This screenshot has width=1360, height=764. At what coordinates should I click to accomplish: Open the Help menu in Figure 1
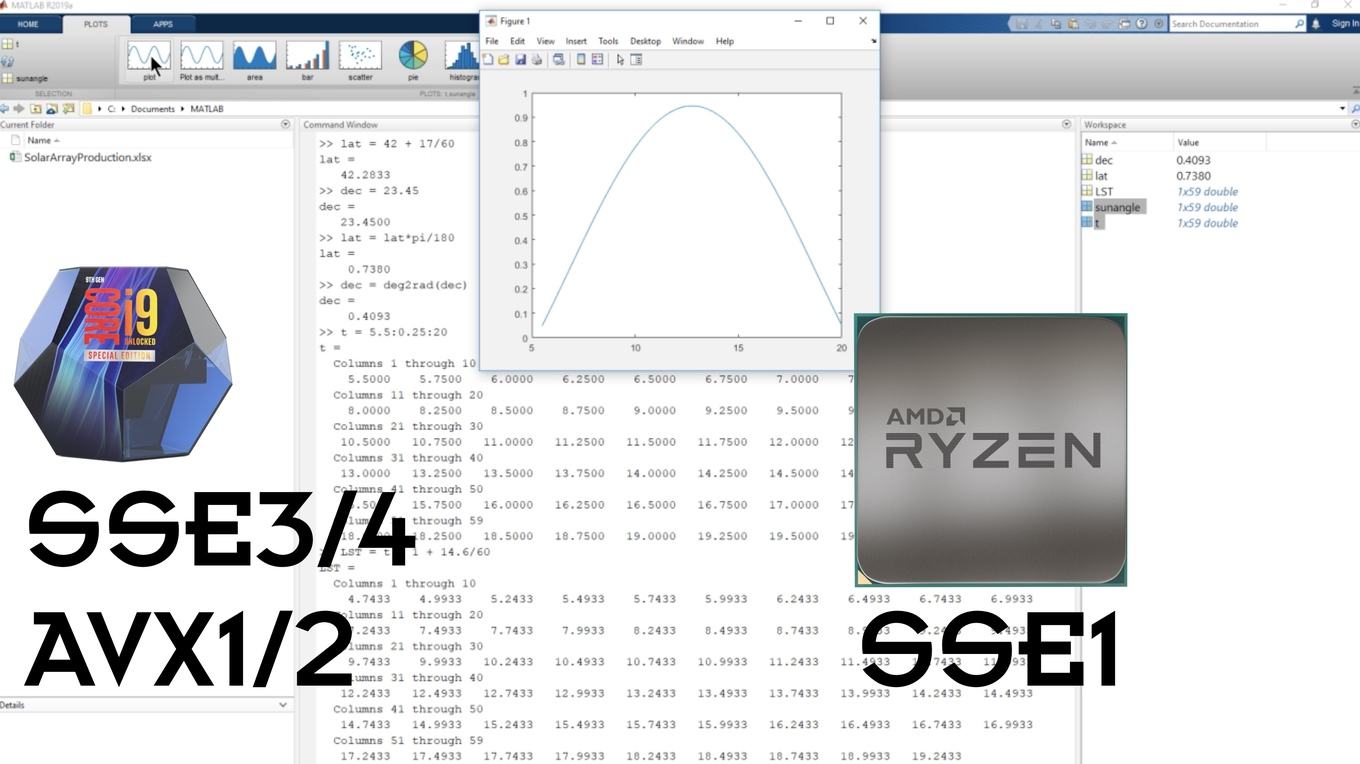pyautogui.click(x=725, y=41)
